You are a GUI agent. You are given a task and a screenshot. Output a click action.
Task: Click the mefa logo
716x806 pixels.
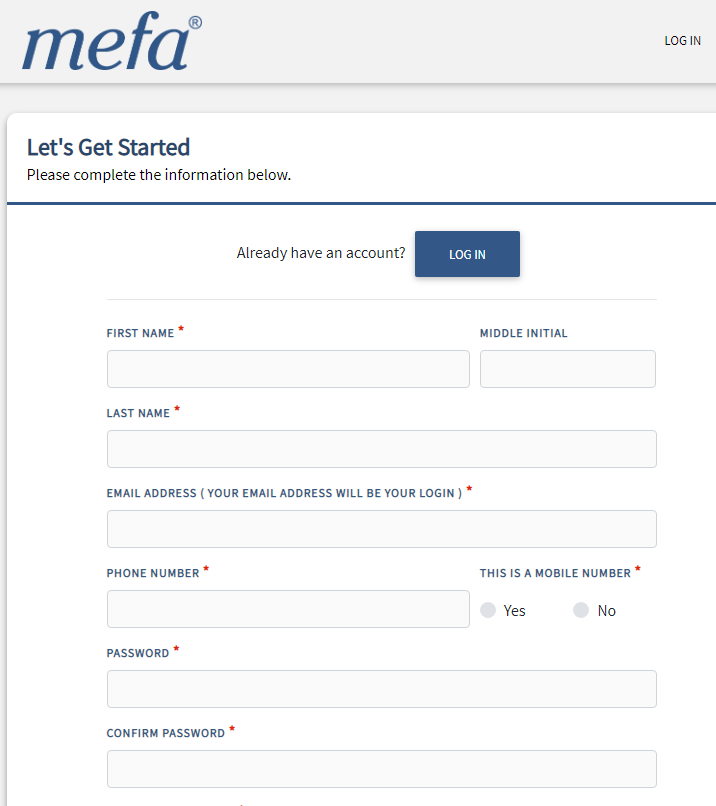[x=112, y=41]
